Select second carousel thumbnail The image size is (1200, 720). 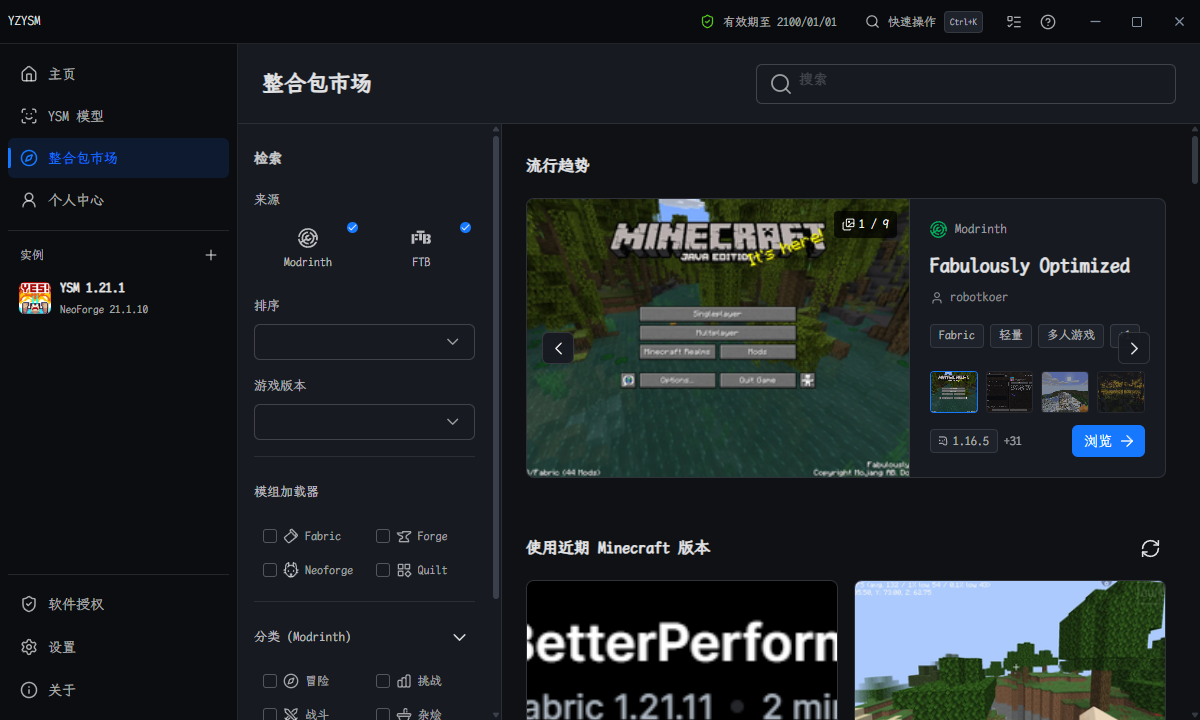click(x=1009, y=392)
